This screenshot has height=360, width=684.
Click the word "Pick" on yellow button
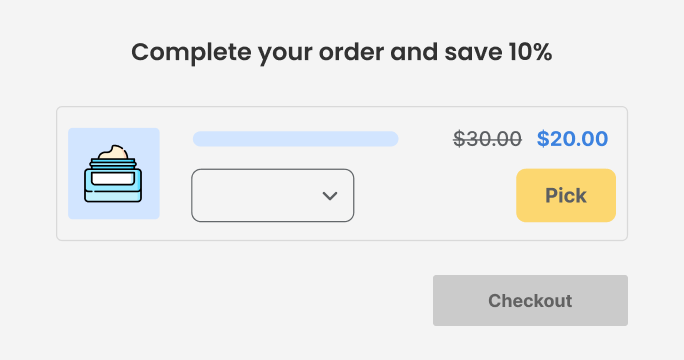[x=566, y=195]
